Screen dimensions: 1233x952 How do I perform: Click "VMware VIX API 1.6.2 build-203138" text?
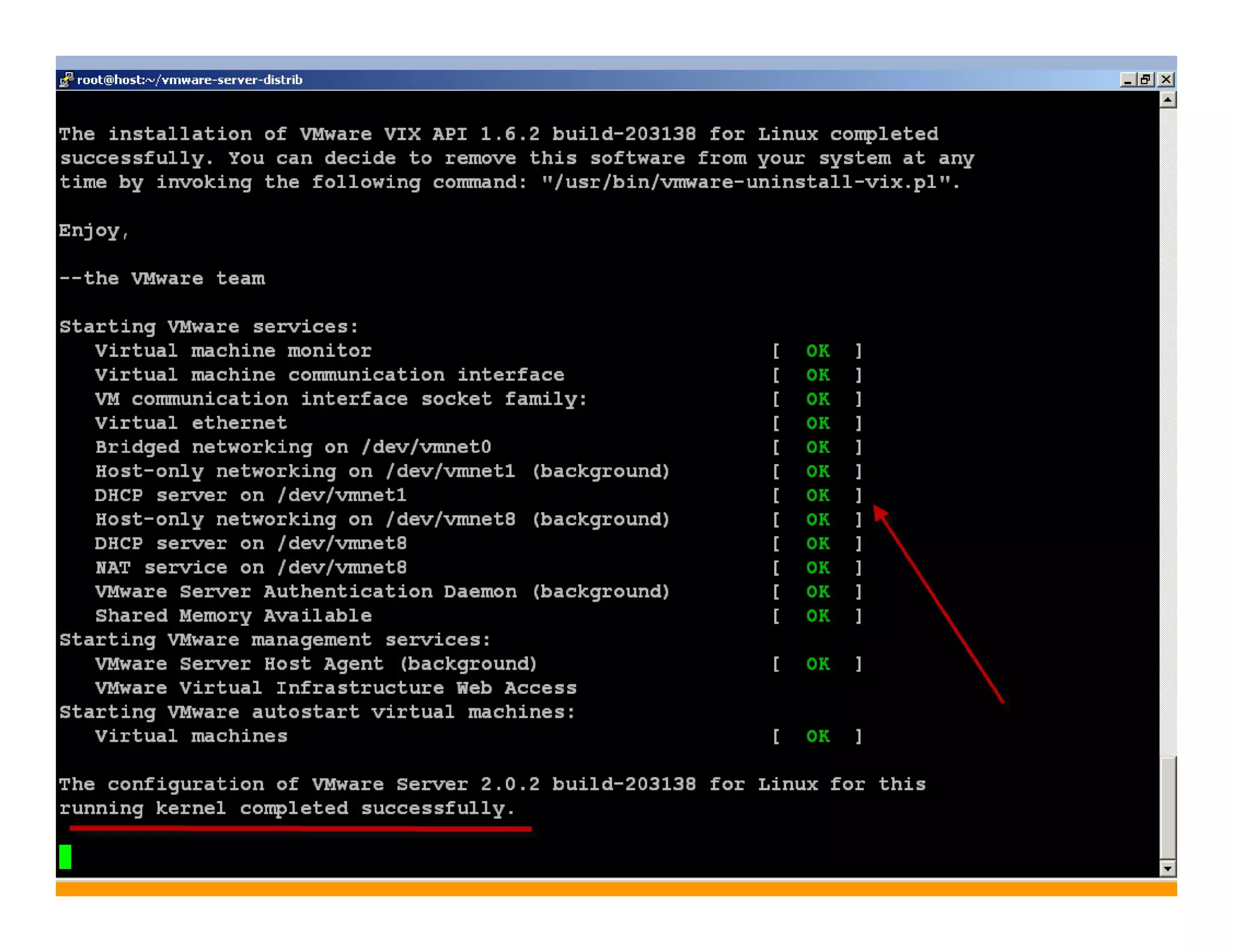(x=498, y=134)
